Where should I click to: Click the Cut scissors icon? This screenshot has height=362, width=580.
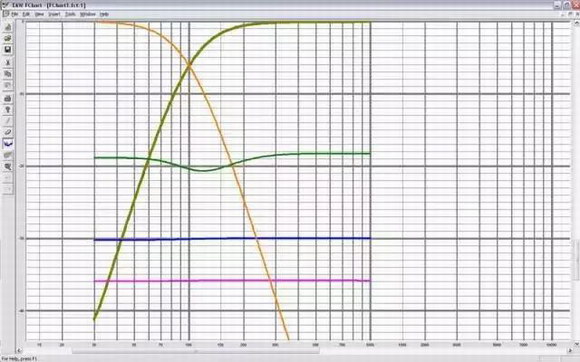pyautogui.click(x=8, y=63)
